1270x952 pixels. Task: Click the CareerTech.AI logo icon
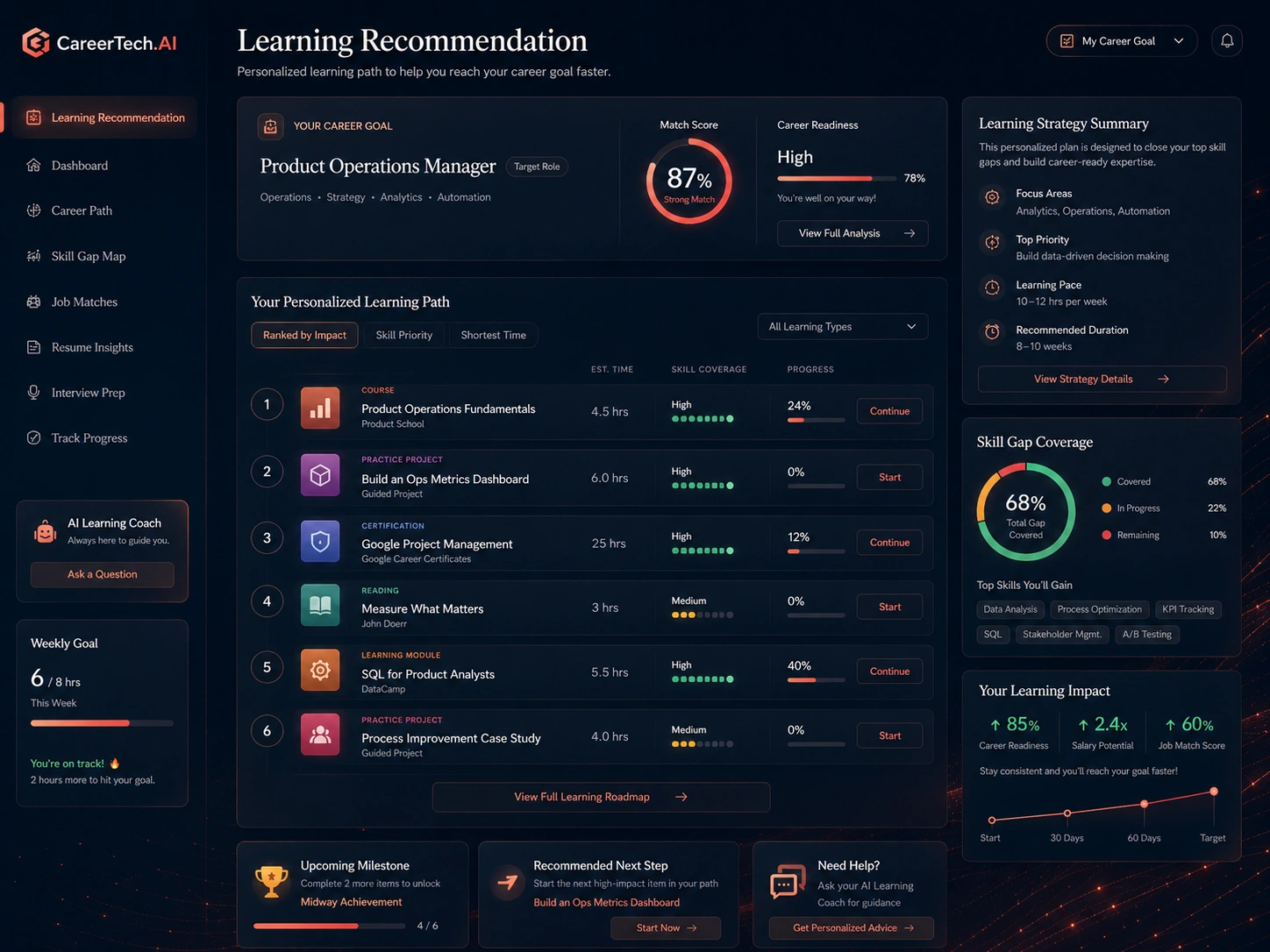click(36, 42)
